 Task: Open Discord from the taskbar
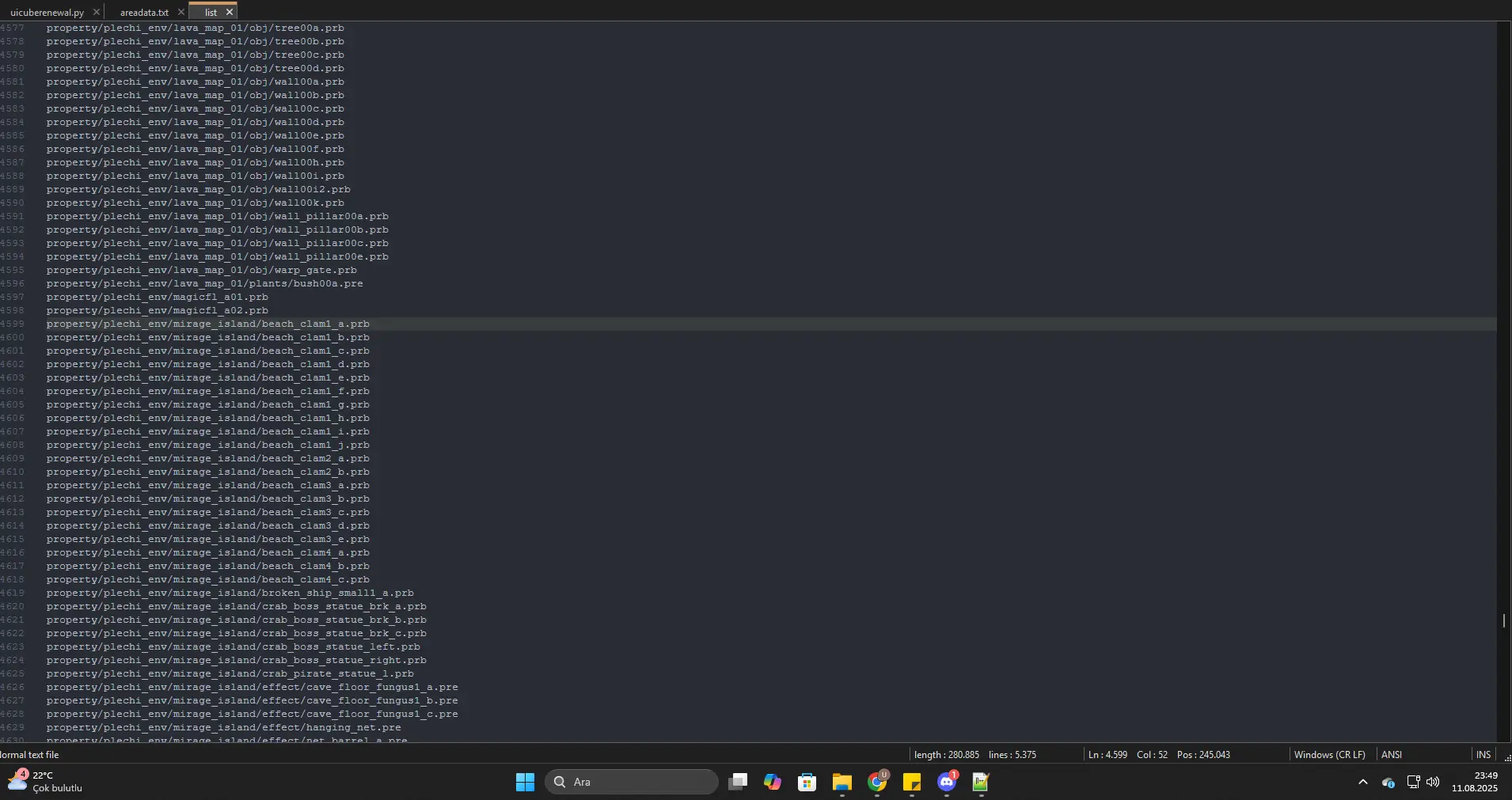tap(947, 782)
